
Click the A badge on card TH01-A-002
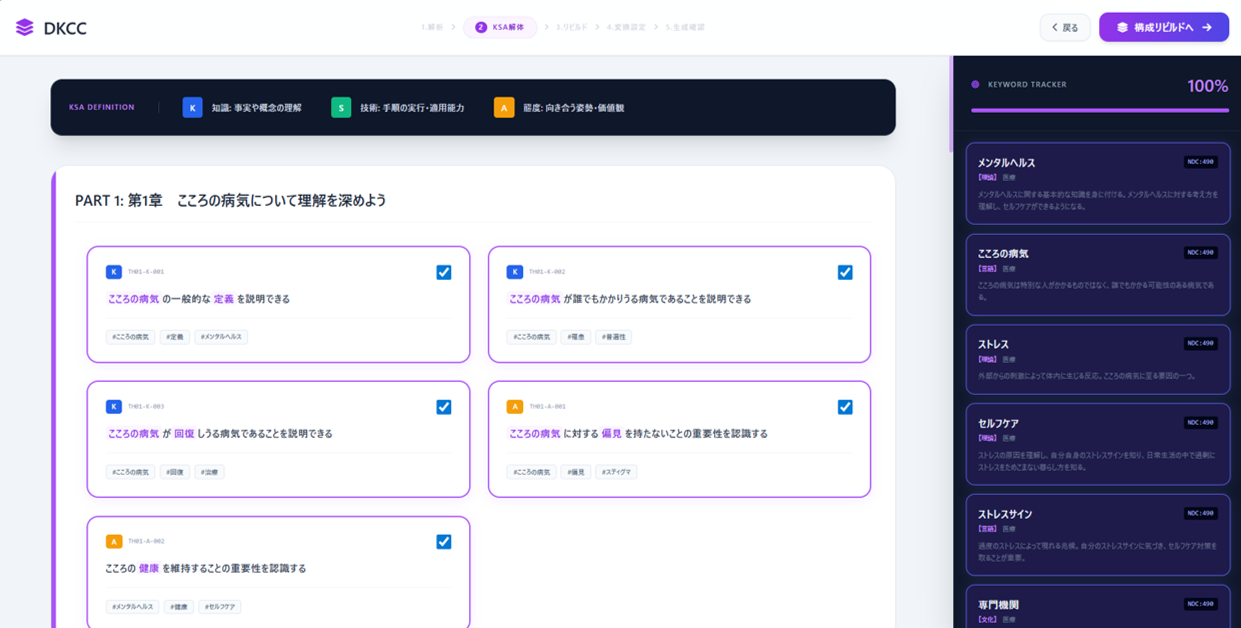[x=114, y=542]
